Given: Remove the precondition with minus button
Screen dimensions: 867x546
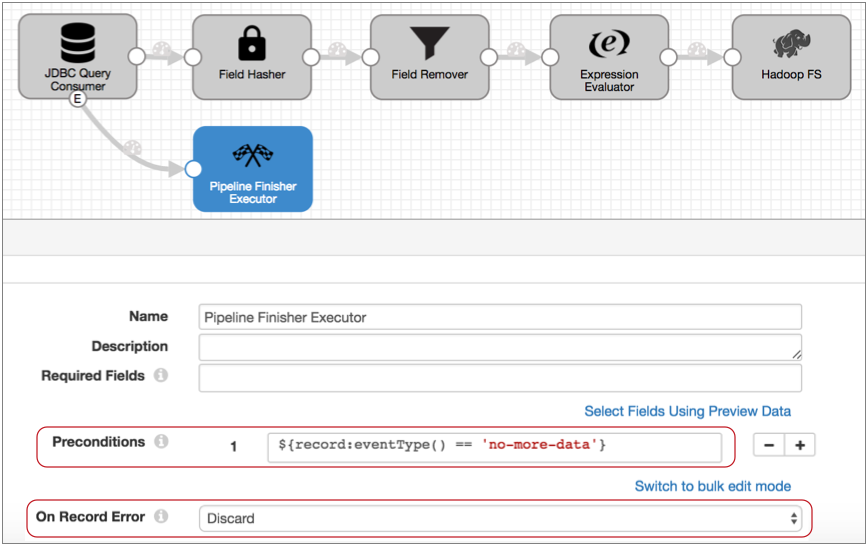Looking at the screenshot, I should click(x=768, y=445).
